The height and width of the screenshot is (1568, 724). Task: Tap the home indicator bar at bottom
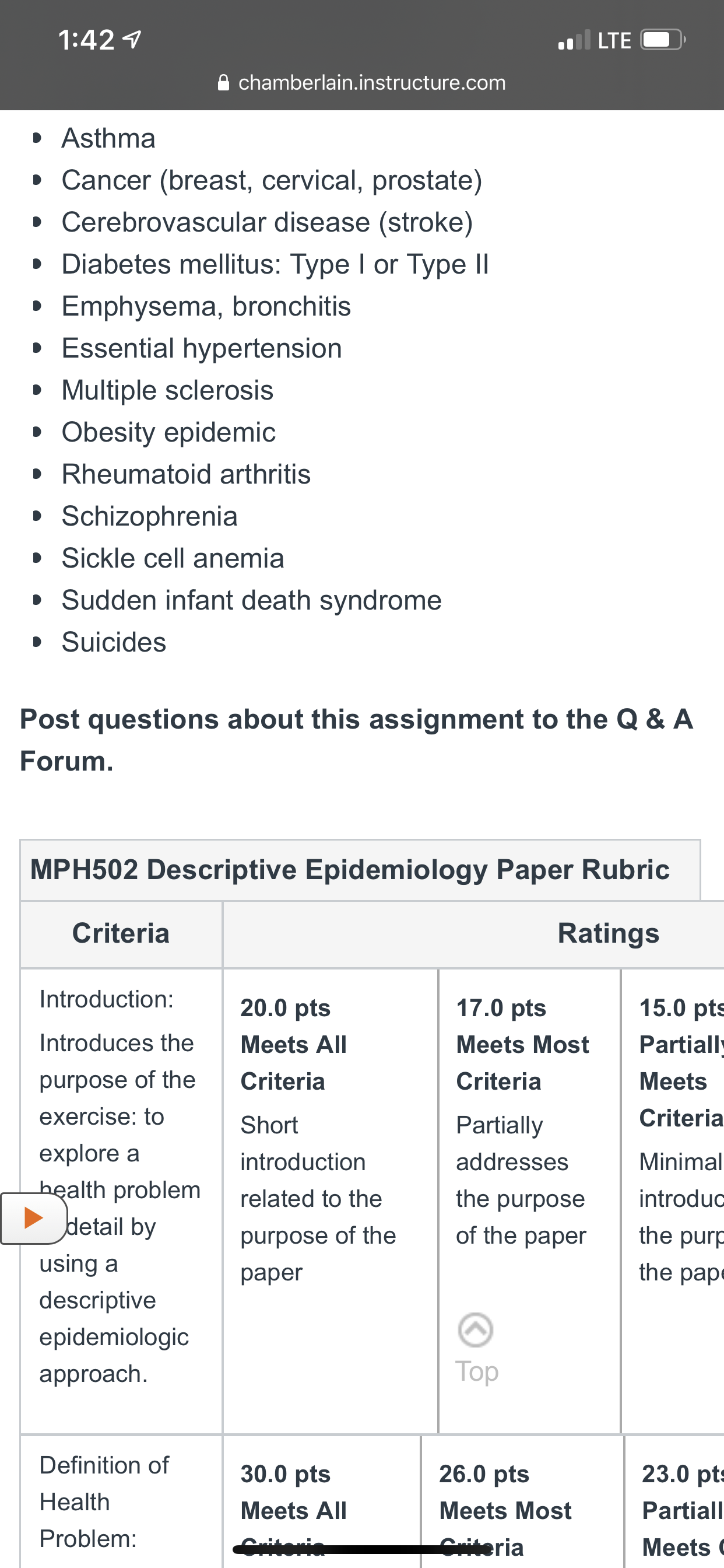(x=362, y=1549)
